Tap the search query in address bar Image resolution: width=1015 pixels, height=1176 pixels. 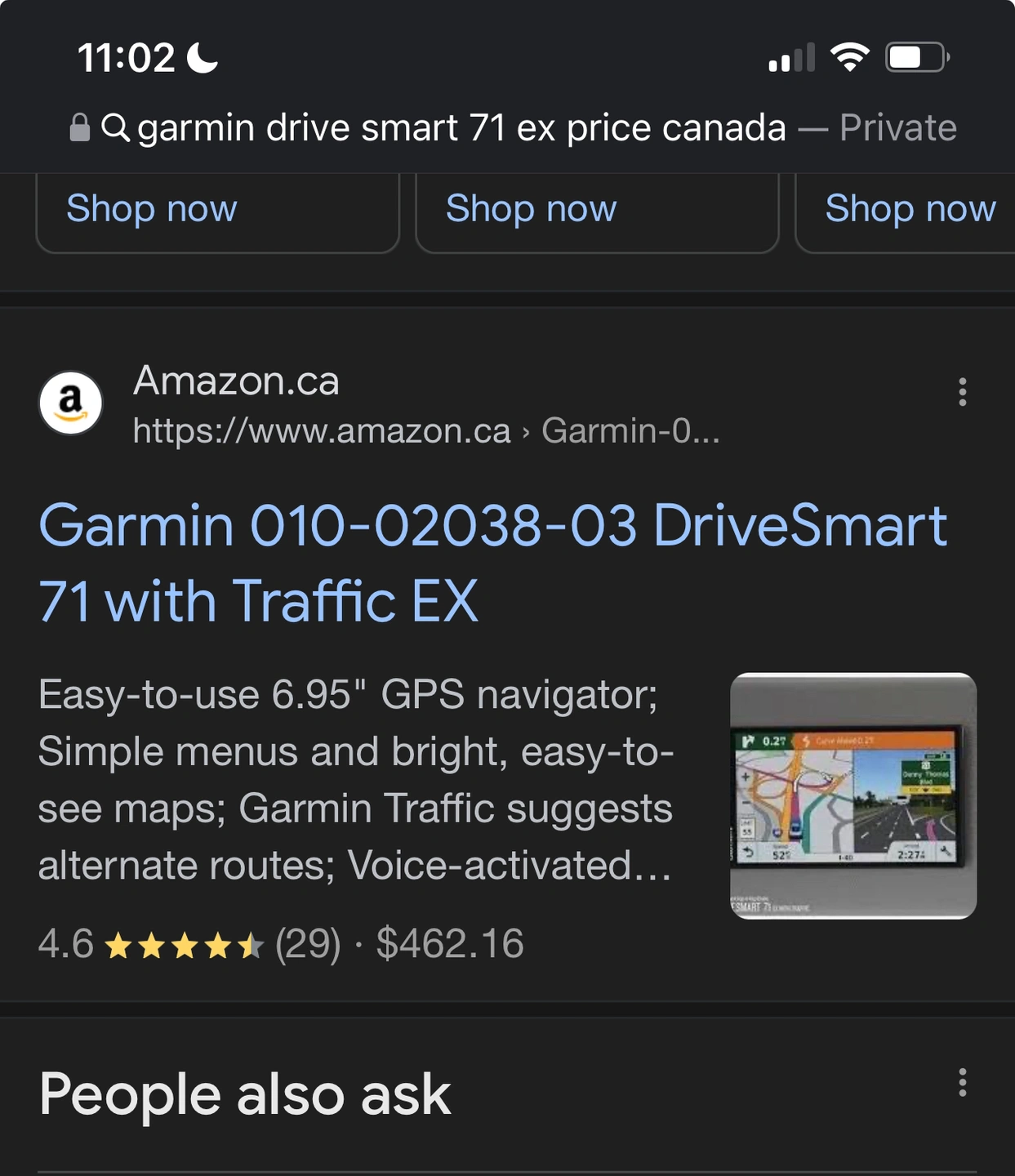point(461,127)
